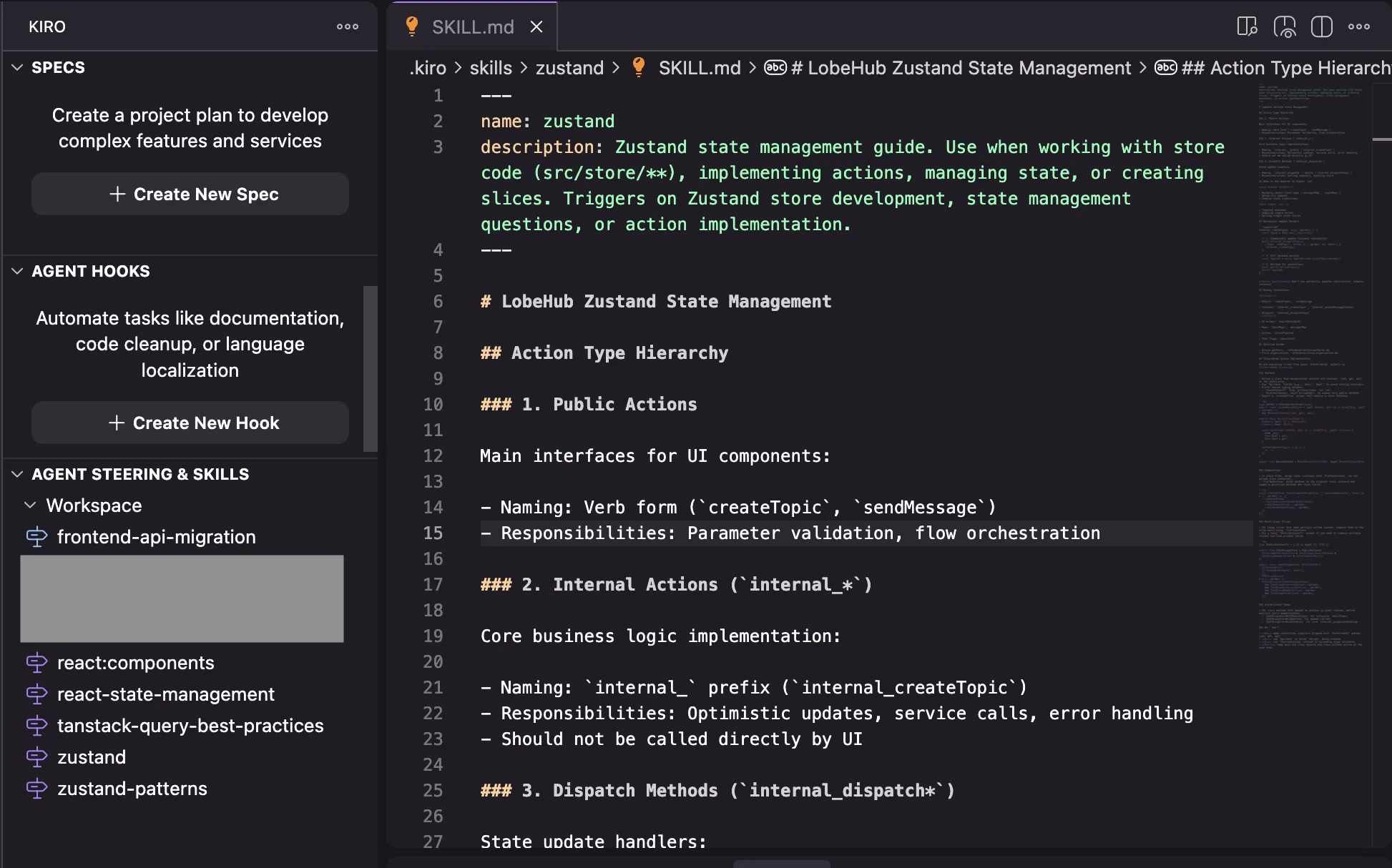Click icon beside zustand-patterns skill
Viewport: 1392px width, 868px height.
(x=36, y=789)
